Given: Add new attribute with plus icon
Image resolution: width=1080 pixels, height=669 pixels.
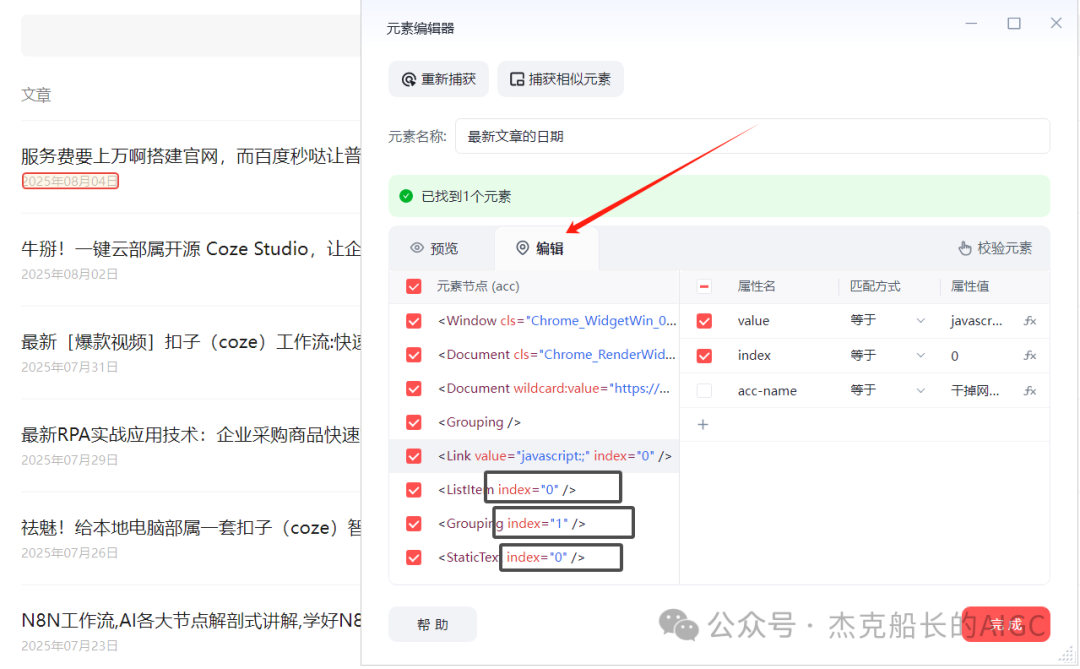Looking at the screenshot, I should coord(703,424).
